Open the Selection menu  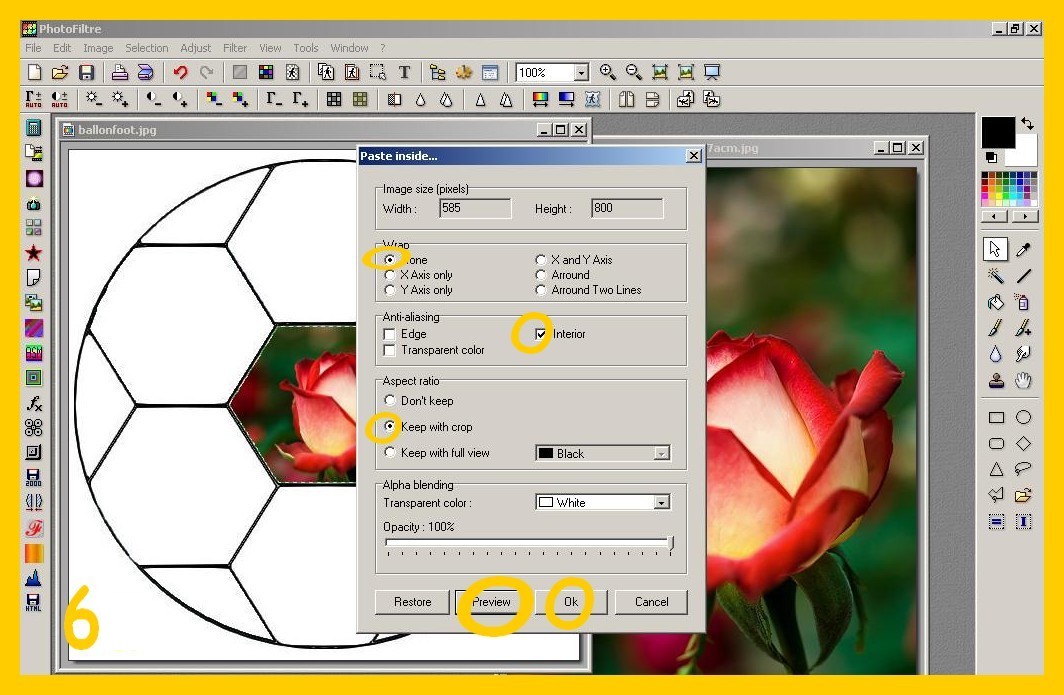click(x=147, y=48)
